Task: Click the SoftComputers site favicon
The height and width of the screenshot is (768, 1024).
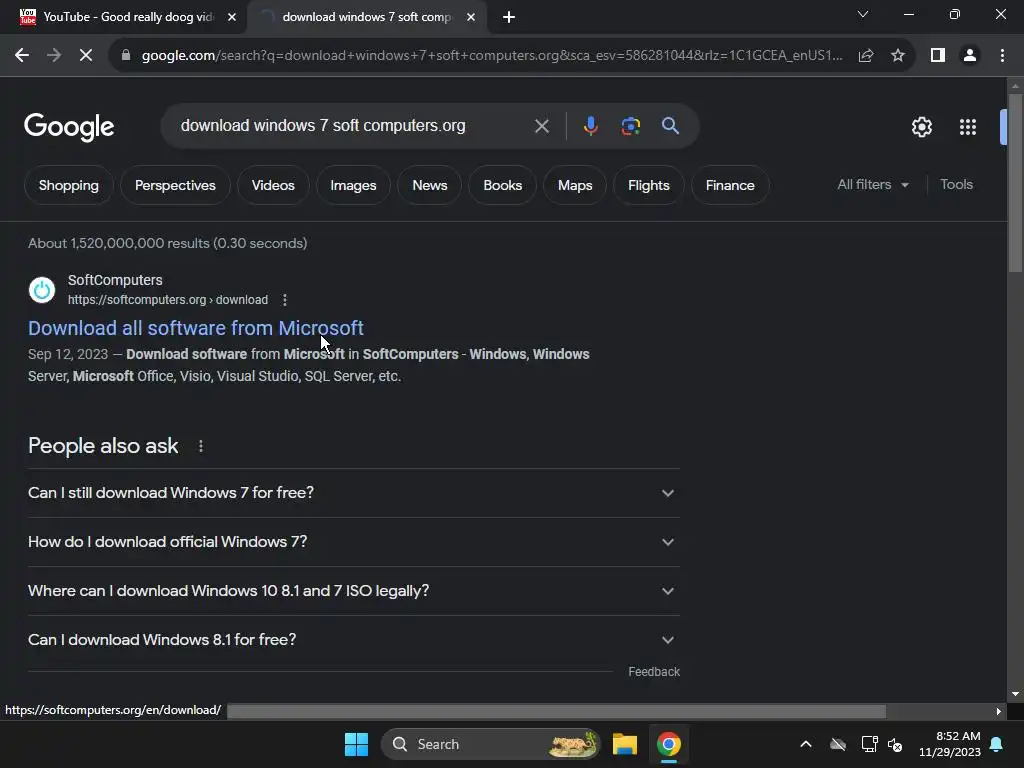Action: point(42,290)
